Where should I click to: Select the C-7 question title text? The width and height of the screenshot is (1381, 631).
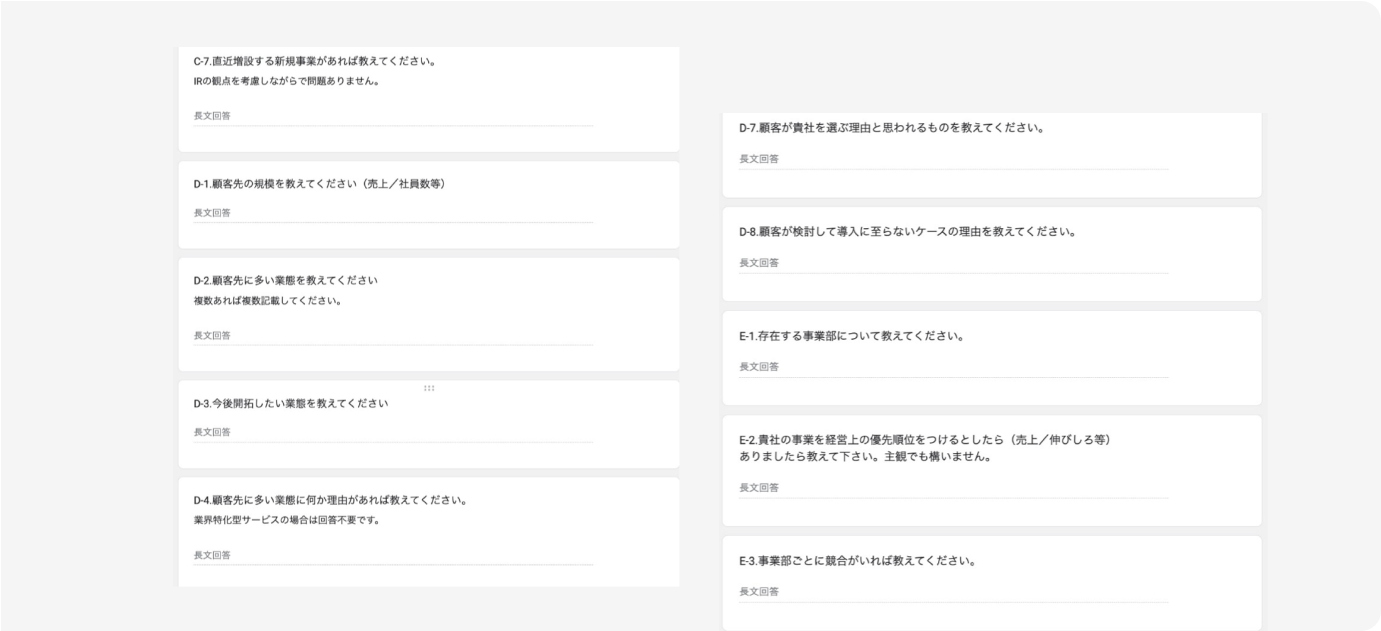[x=313, y=62]
